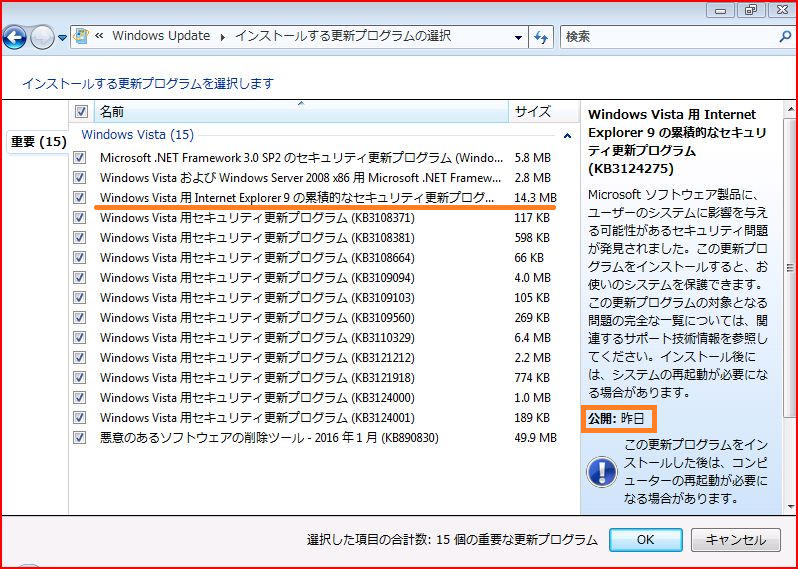Sort by the サイズ column header

544,111
